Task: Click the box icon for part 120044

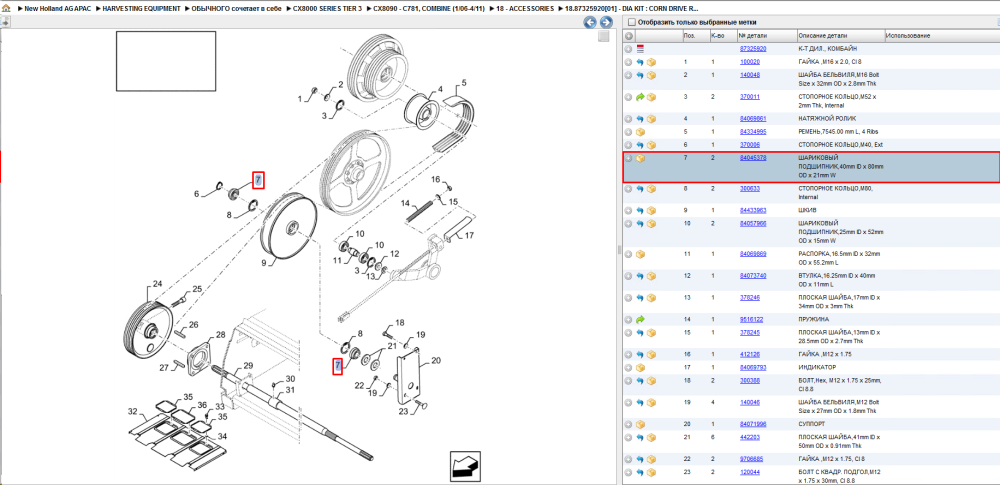Action: 652,472
